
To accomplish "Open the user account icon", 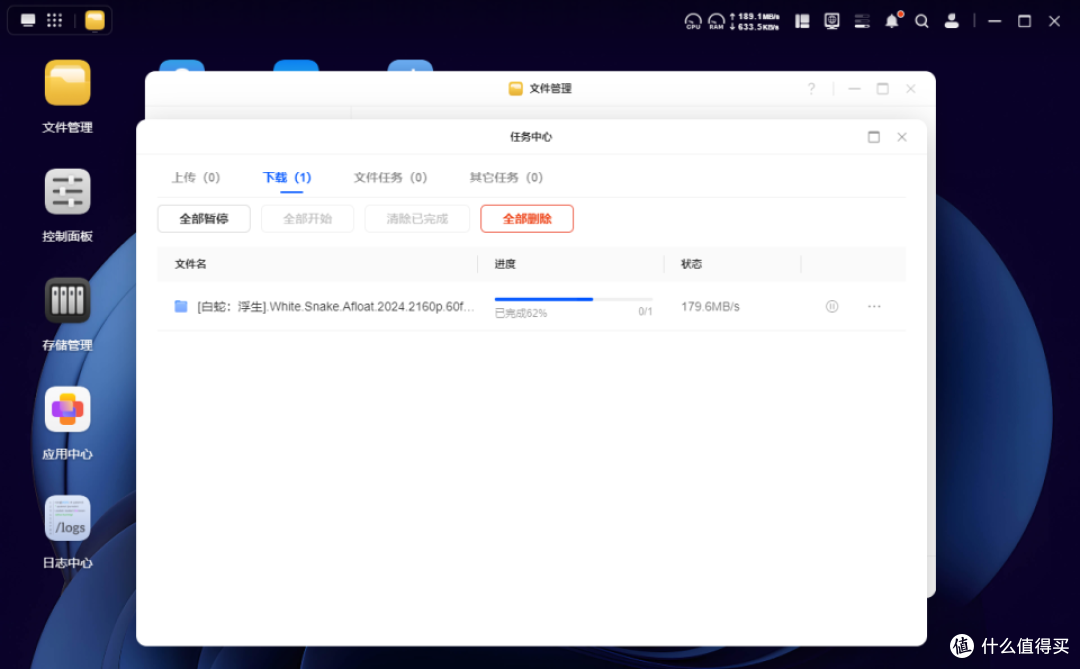I will tap(952, 21).
